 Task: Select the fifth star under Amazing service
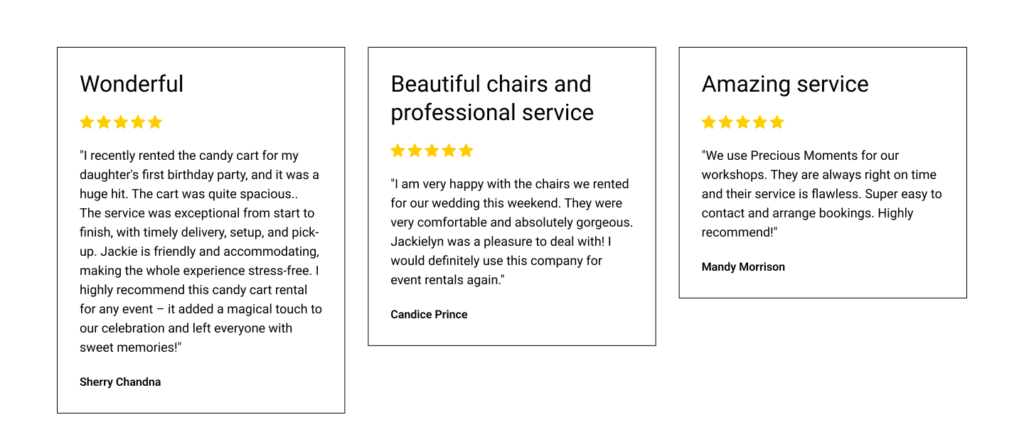coord(777,122)
